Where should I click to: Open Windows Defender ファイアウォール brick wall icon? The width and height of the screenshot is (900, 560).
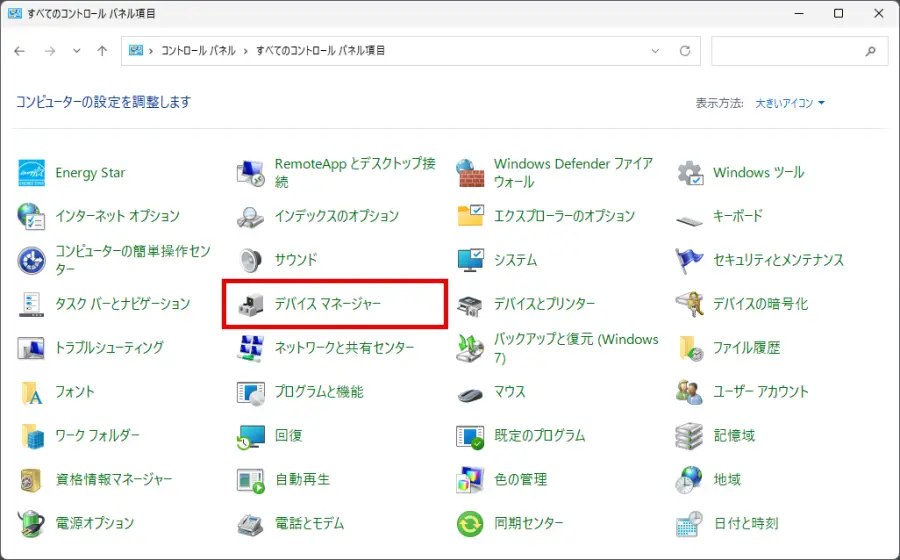pyautogui.click(x=470, y=173)
